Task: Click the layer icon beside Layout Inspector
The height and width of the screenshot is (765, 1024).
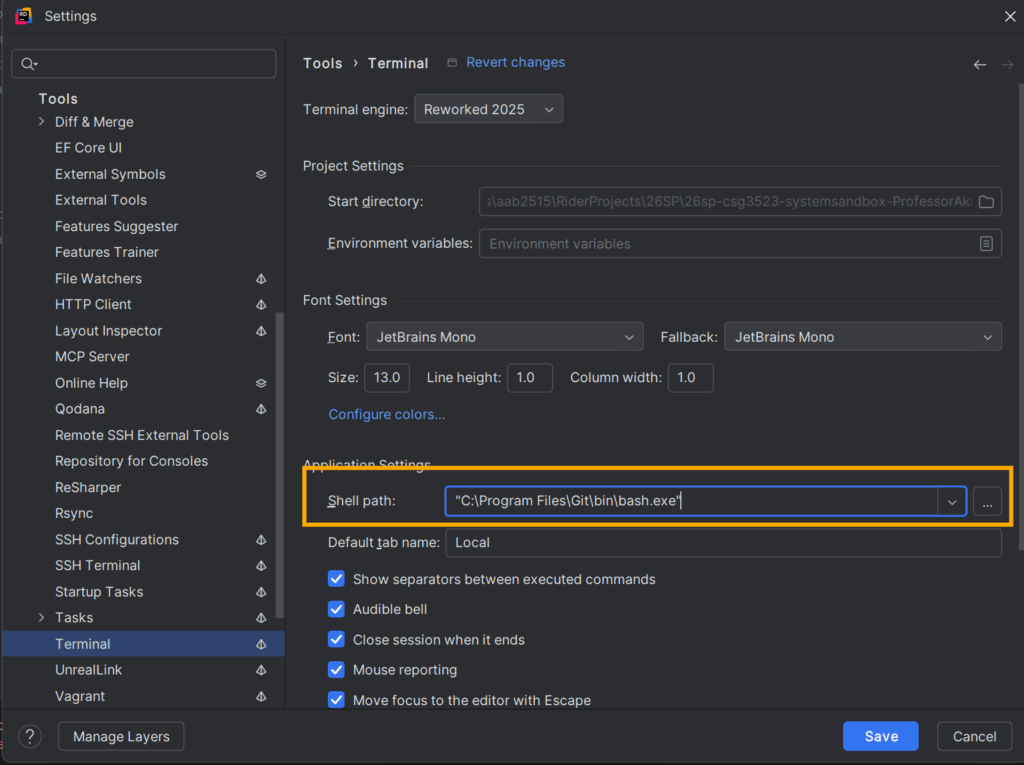Action: tap(261, 331)
